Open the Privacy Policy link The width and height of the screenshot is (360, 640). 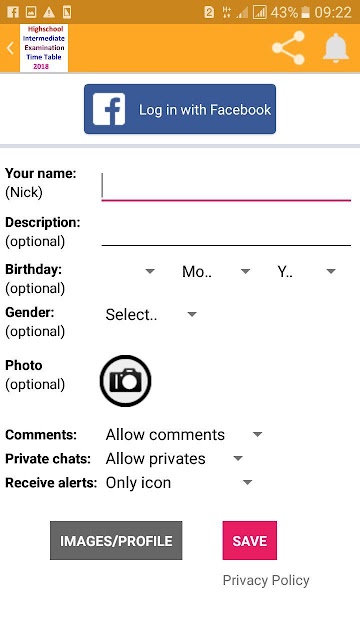click(x=266, y=580)
